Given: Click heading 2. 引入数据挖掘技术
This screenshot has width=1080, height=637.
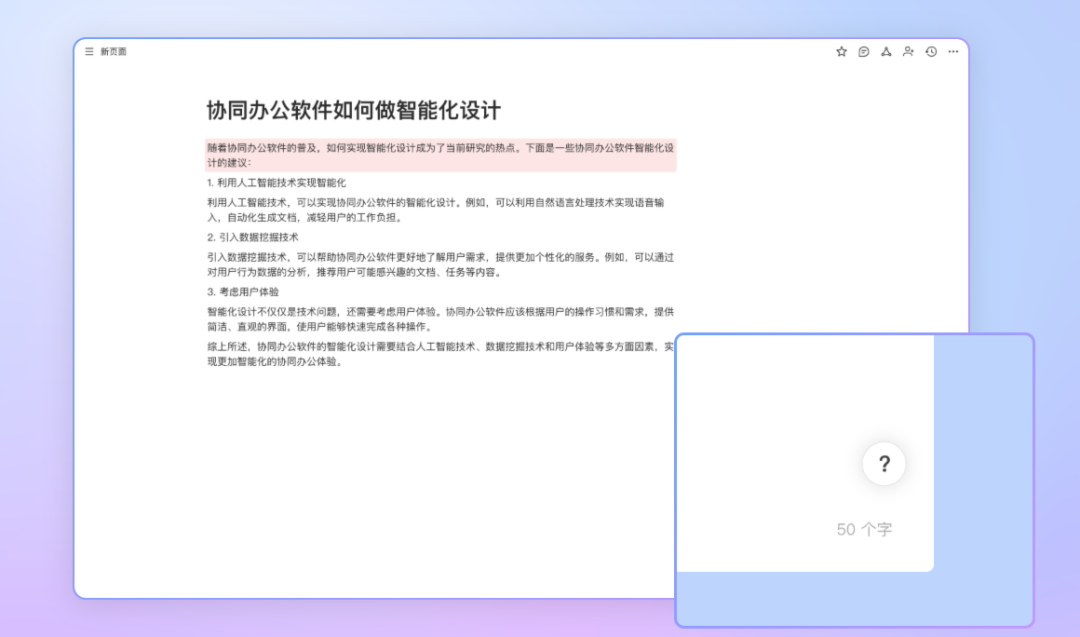Looking at the screenshot, I should (253, 237).
